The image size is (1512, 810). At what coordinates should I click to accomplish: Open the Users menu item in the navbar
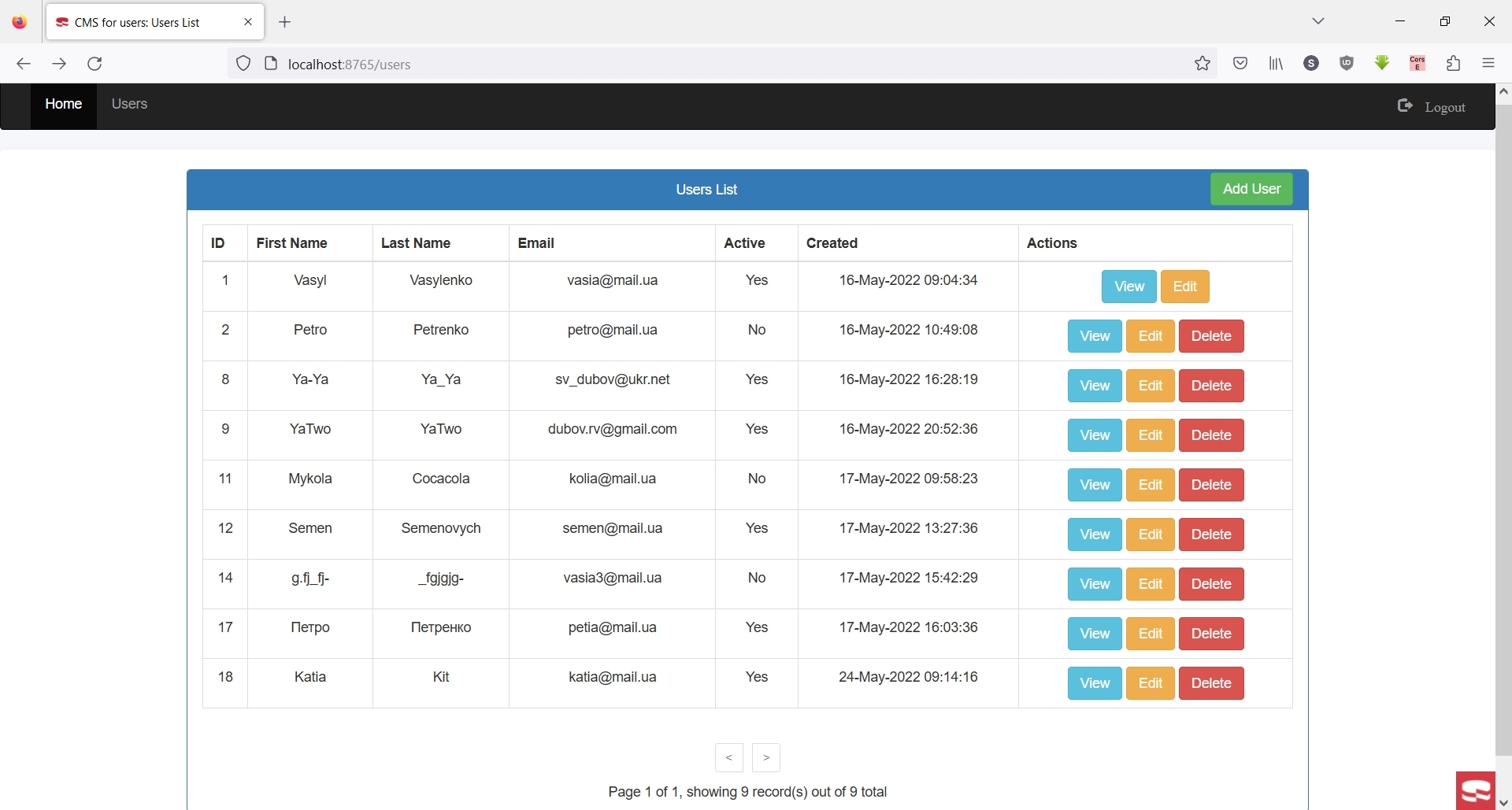point(129,104)
